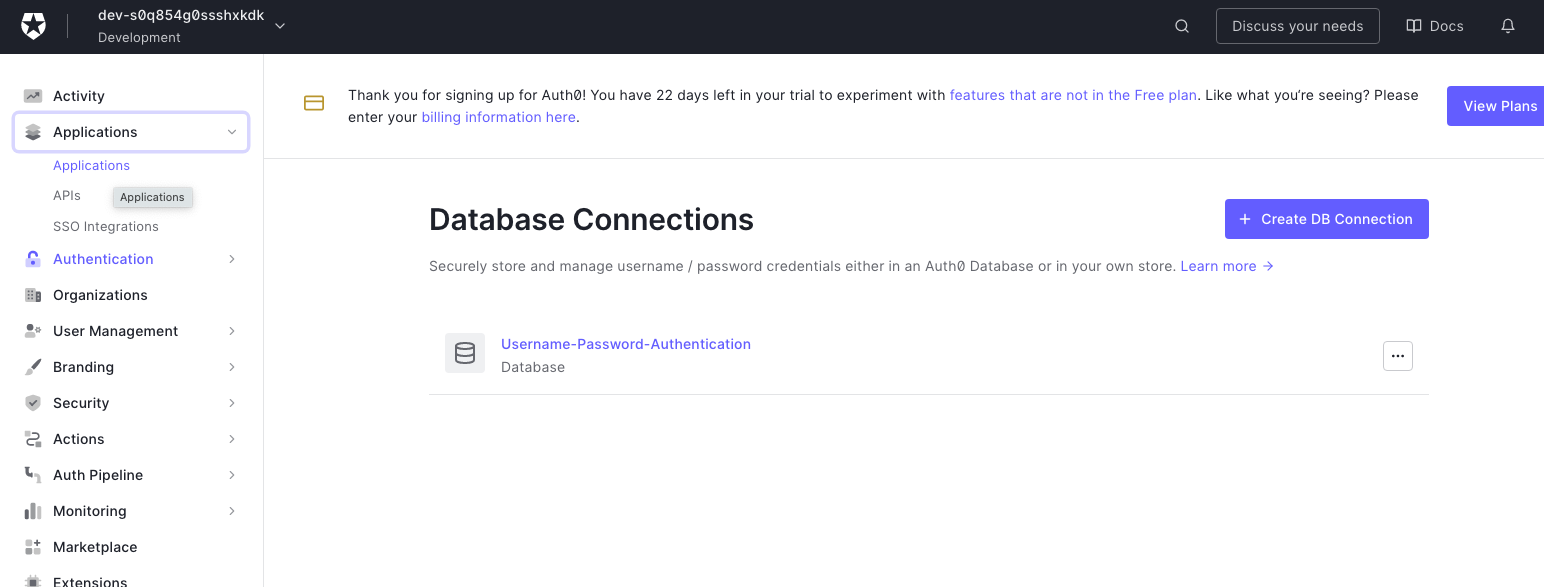Open the search magnifier icon
This screenshot has width=1544, height=587.
click(1181, 26)
